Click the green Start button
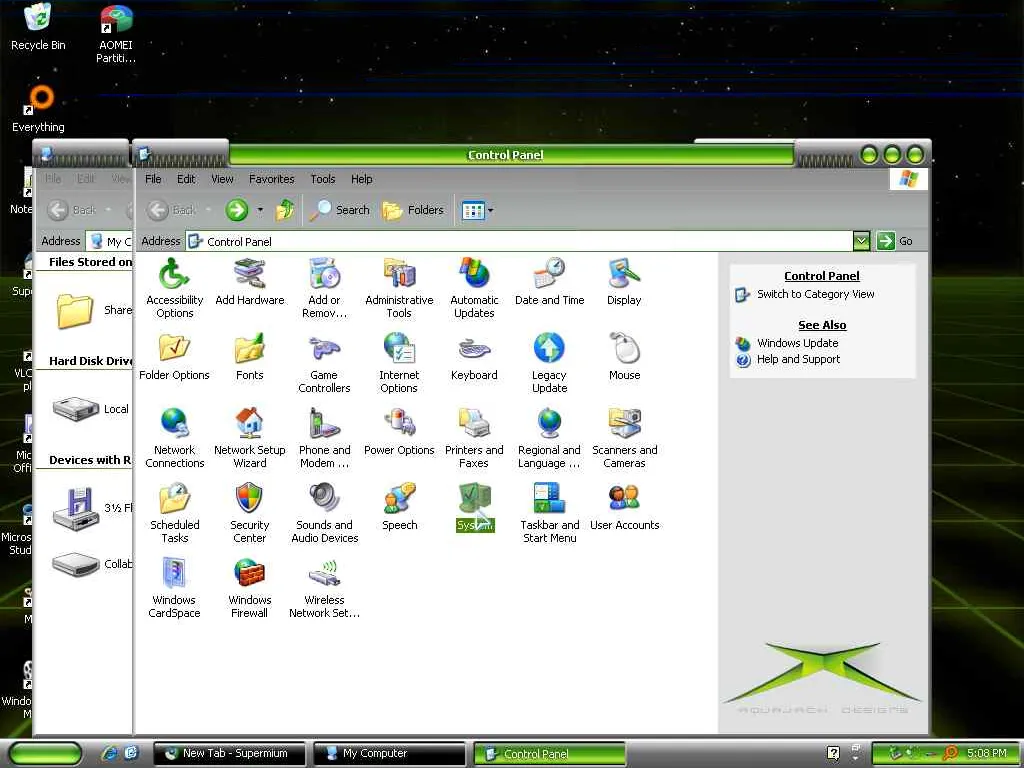The width and height of the screenshot is (1024, 768). coord(45,754)
